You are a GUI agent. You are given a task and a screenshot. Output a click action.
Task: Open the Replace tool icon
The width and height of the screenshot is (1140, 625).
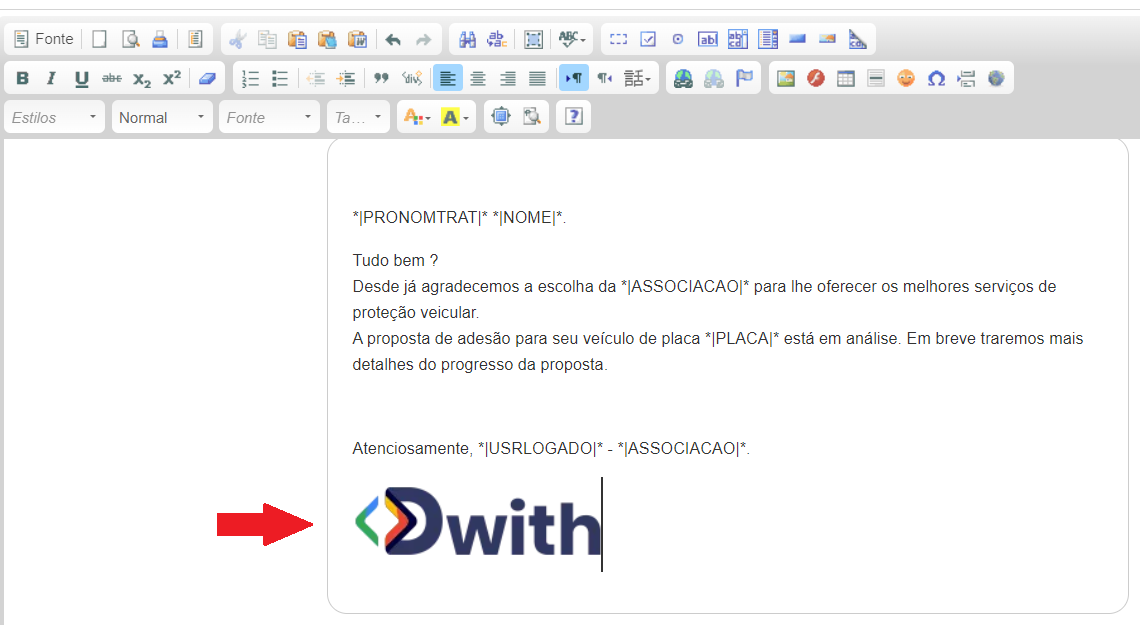click(497, 39)
